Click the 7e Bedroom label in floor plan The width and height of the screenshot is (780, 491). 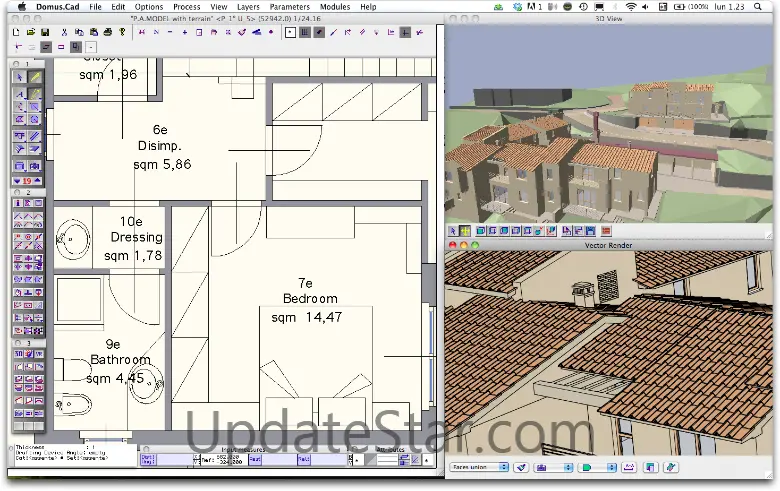[x=309, y=291]
